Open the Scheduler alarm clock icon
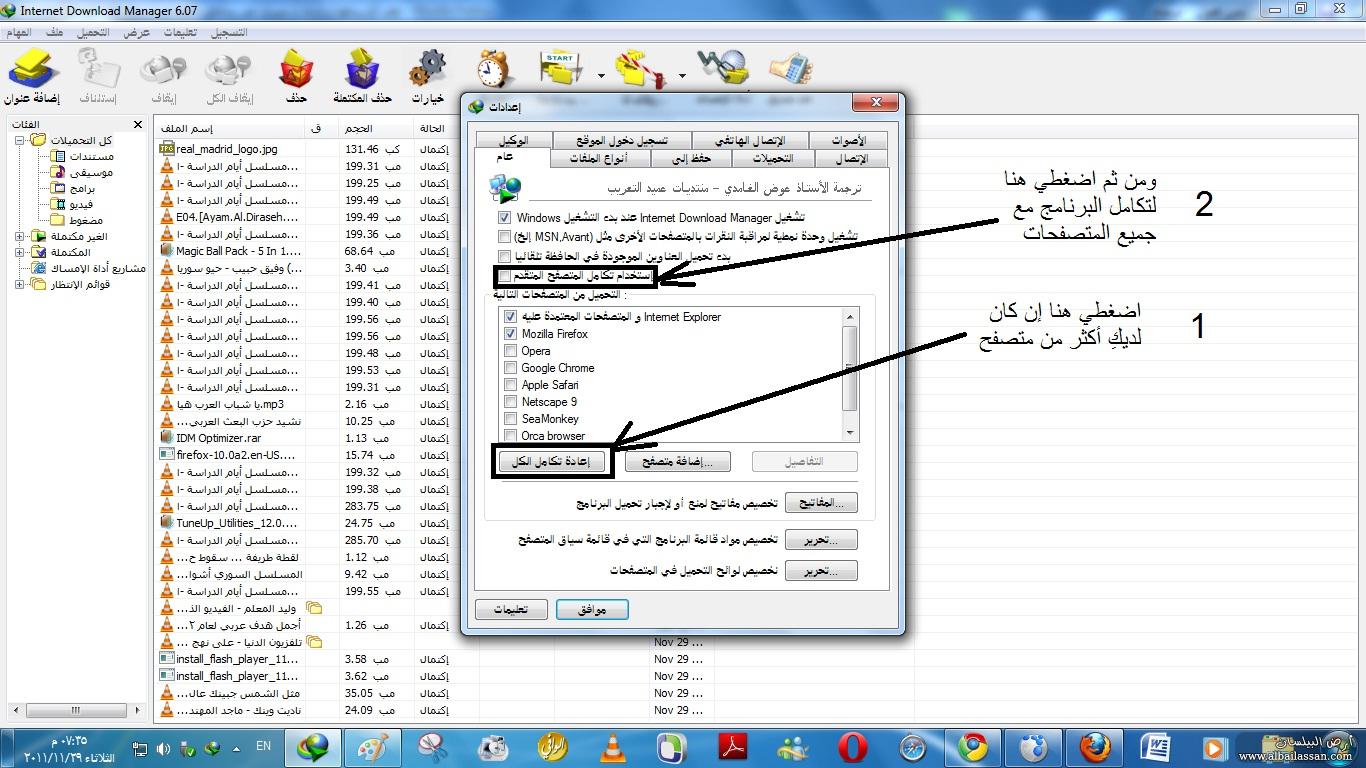The image size is (1366, 768). (x=492, y=70)
